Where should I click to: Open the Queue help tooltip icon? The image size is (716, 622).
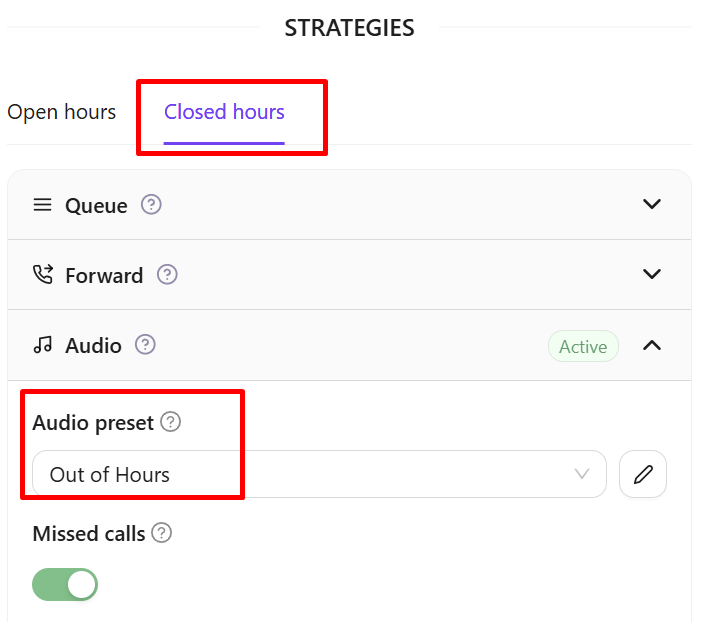151,205
